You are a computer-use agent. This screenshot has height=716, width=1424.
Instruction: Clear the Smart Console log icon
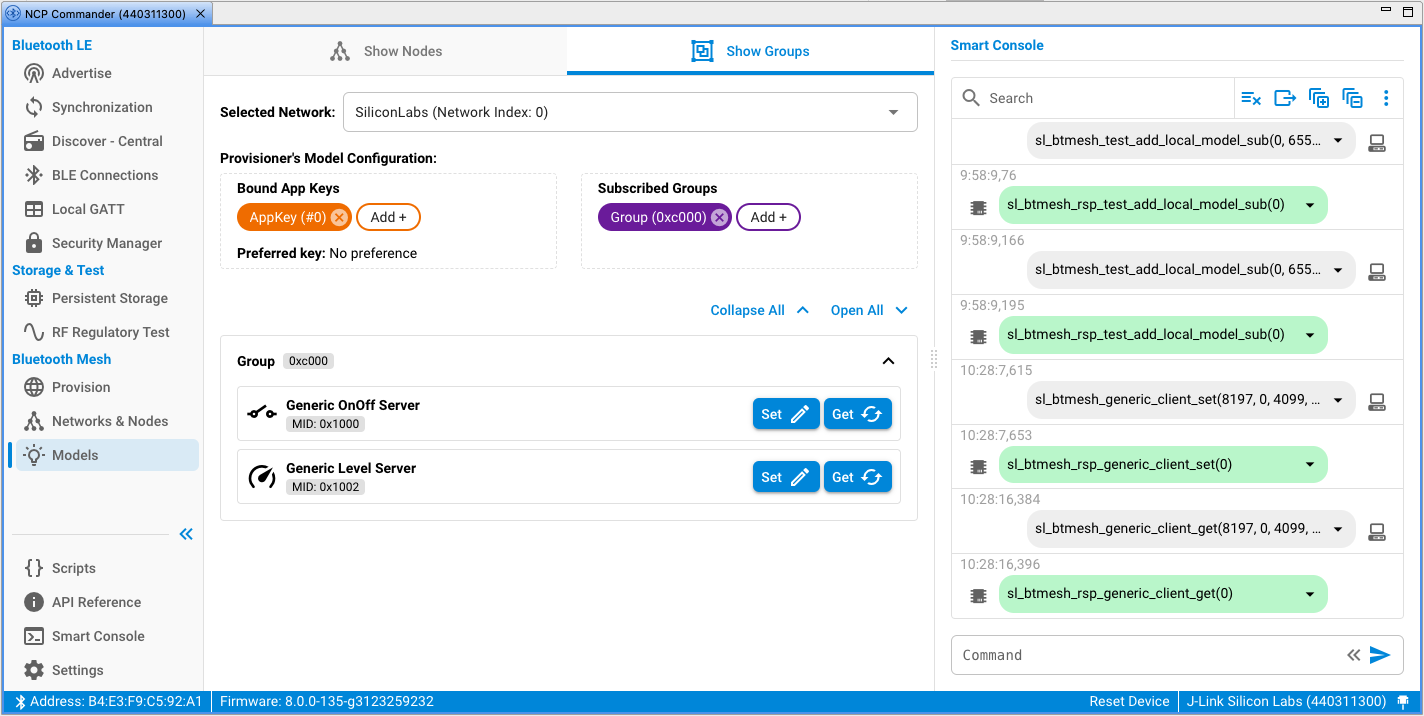(1251, 98)
